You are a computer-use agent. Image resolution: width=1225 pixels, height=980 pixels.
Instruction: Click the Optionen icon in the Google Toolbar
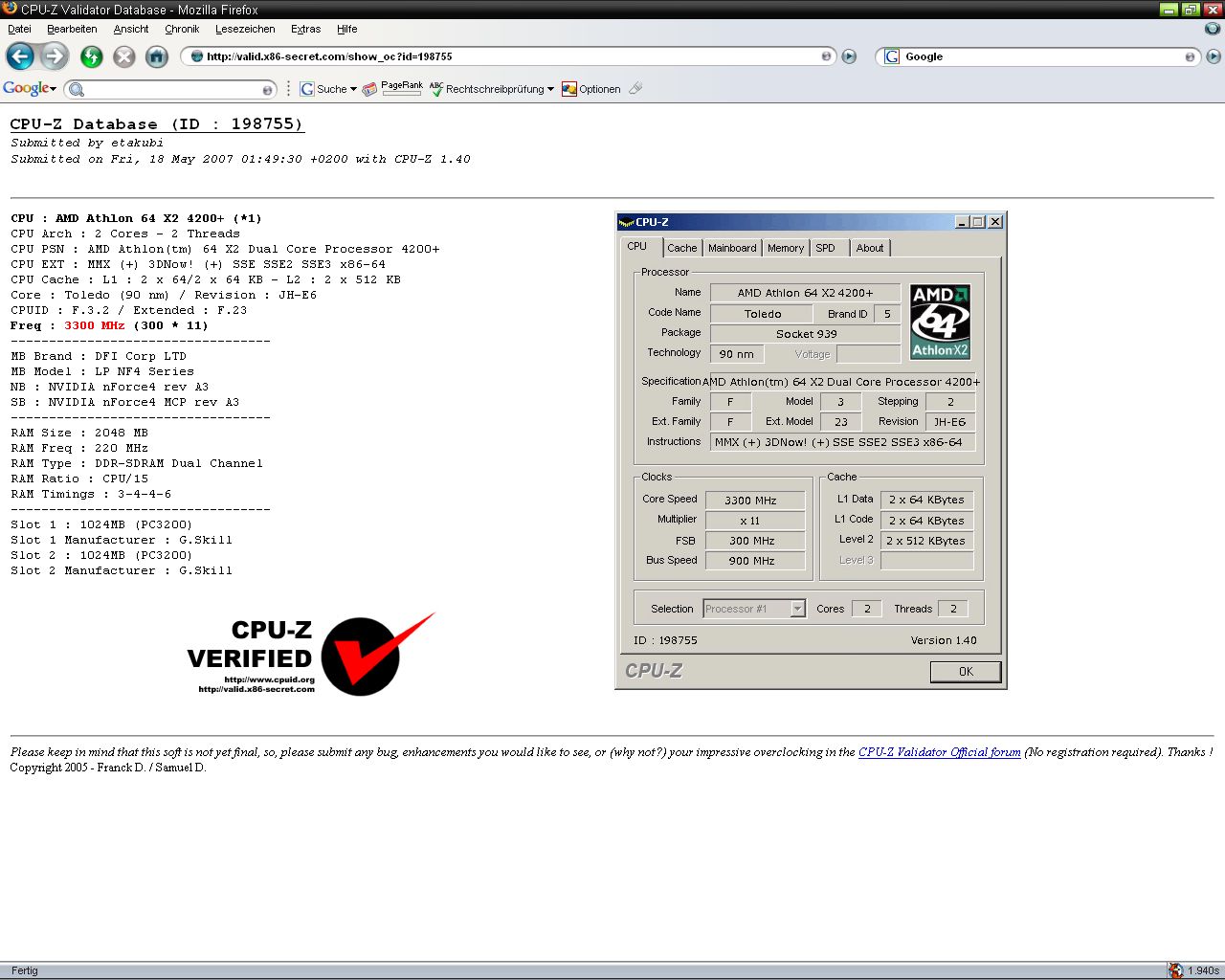[569, 89]
